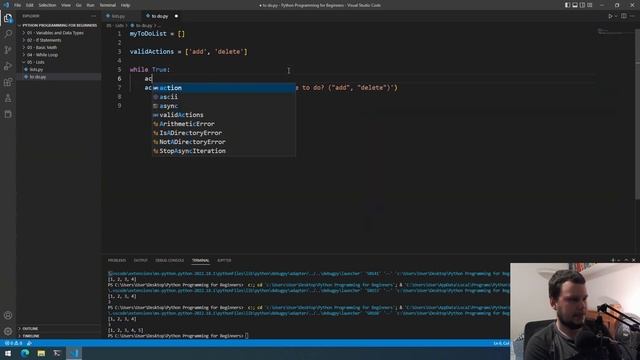
Task: Click the Split Editor Right icon
Action: 624,16
